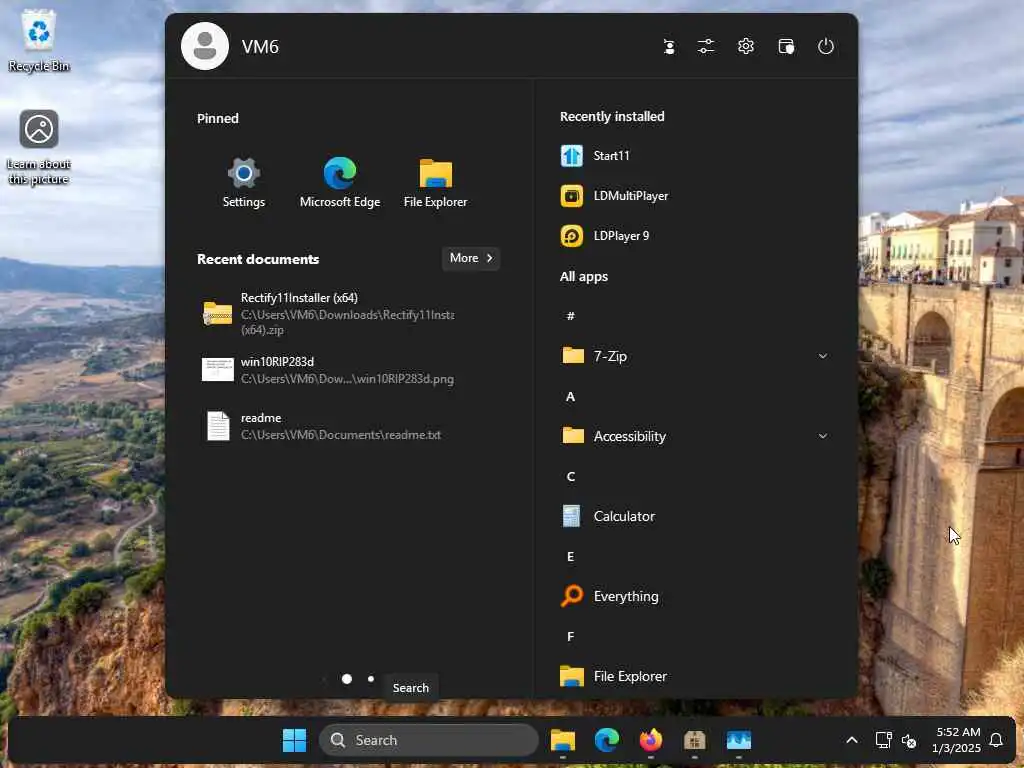Click the taskbar Search box
Screen dimensions: 1024x768
click(429, 740)
